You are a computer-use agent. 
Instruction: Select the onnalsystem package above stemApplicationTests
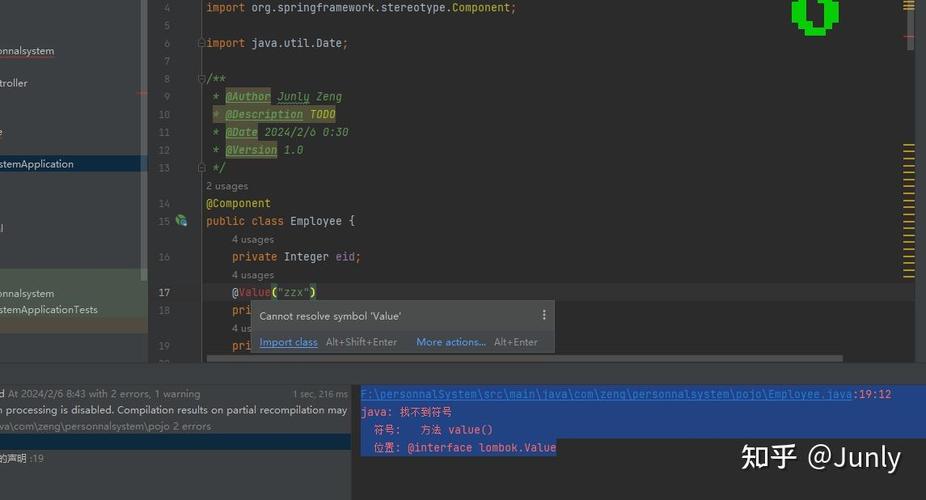coord(27,293)
